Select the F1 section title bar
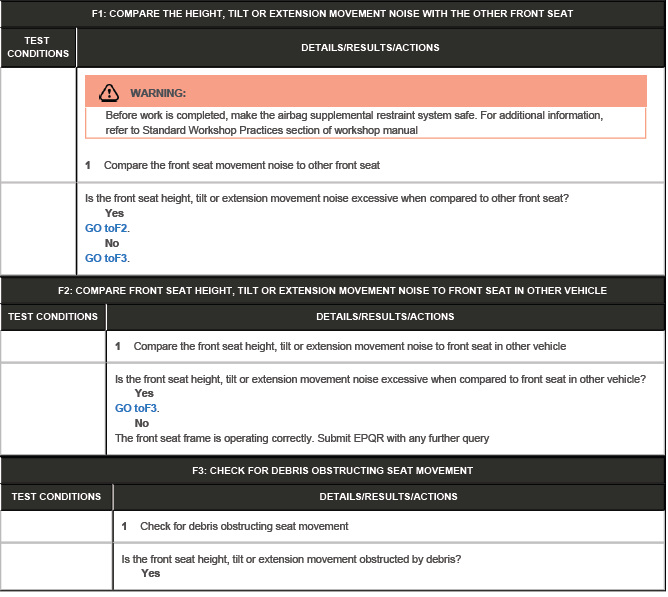The image size is (668, 597). (333, 13)
